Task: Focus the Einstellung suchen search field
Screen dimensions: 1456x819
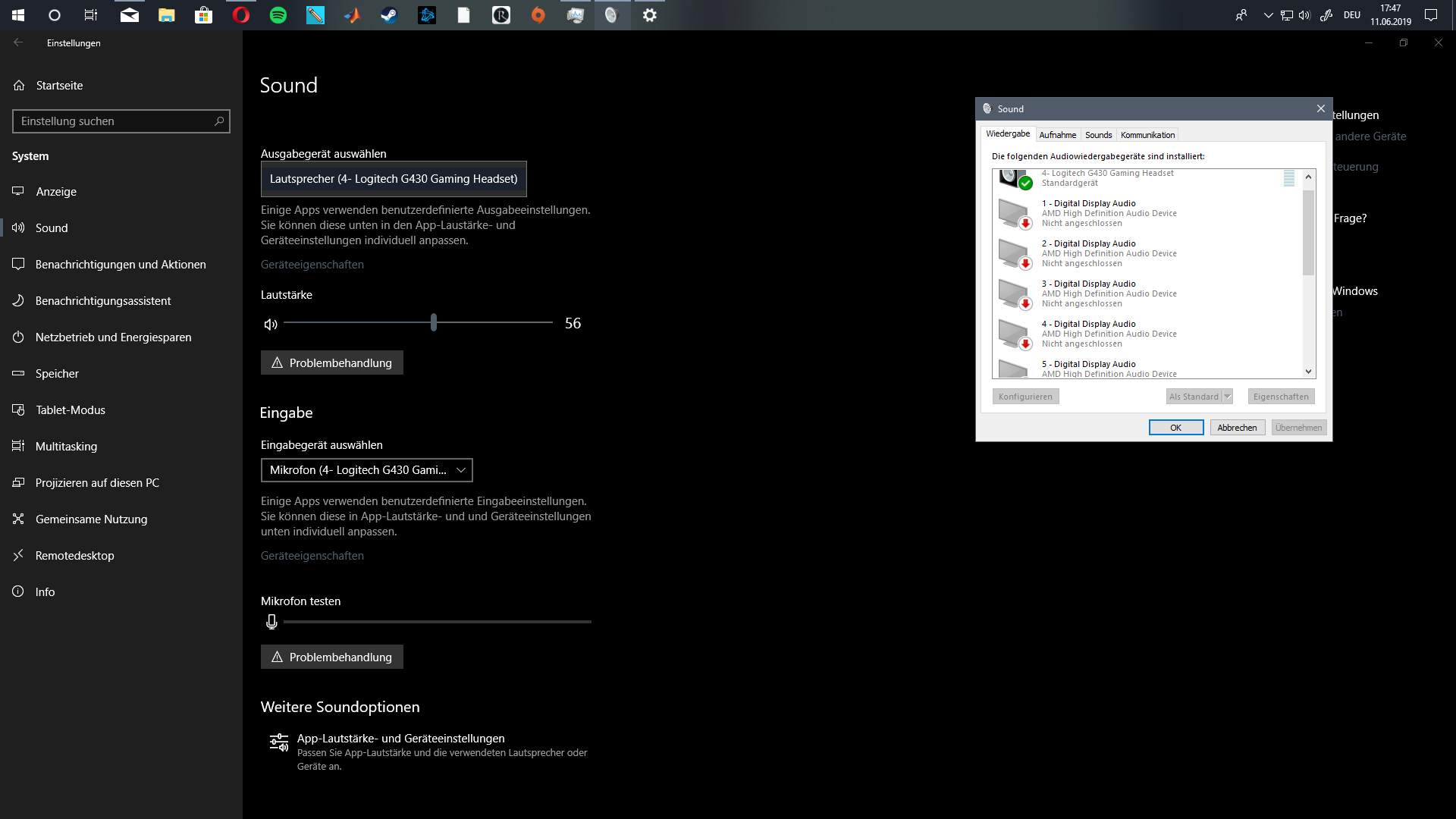Action: (x=121, y=121)
